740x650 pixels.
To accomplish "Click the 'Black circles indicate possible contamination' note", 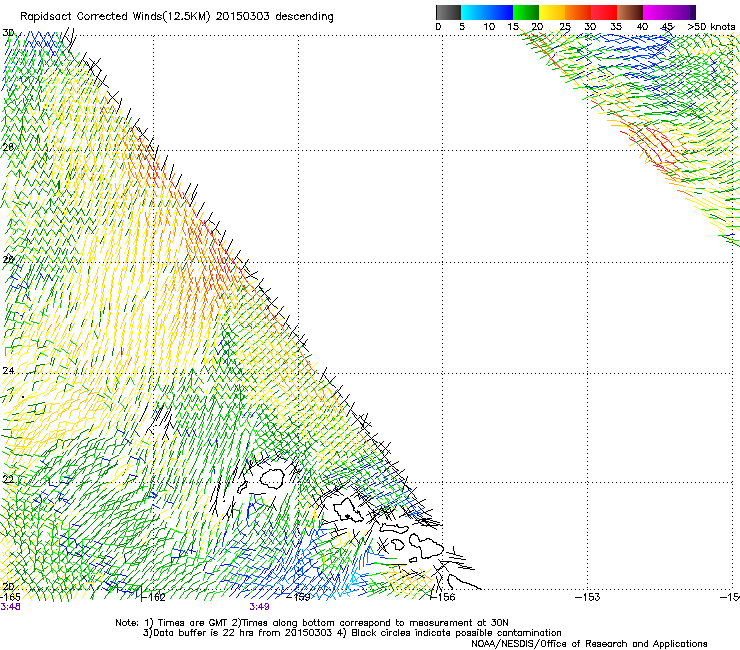I will pyautogui.click(x=456, y=633).
